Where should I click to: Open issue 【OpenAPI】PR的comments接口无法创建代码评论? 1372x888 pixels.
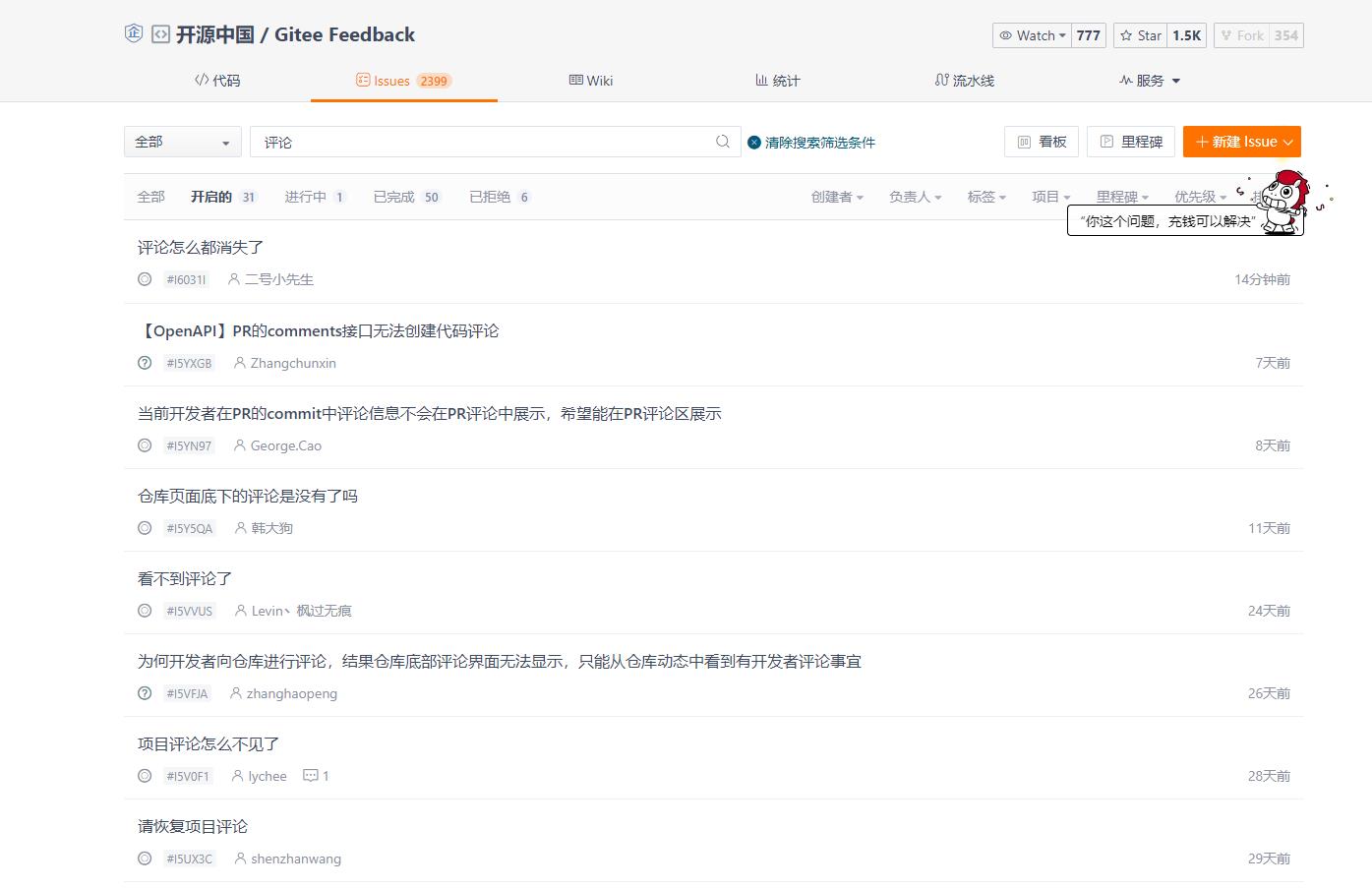[319, 331]
